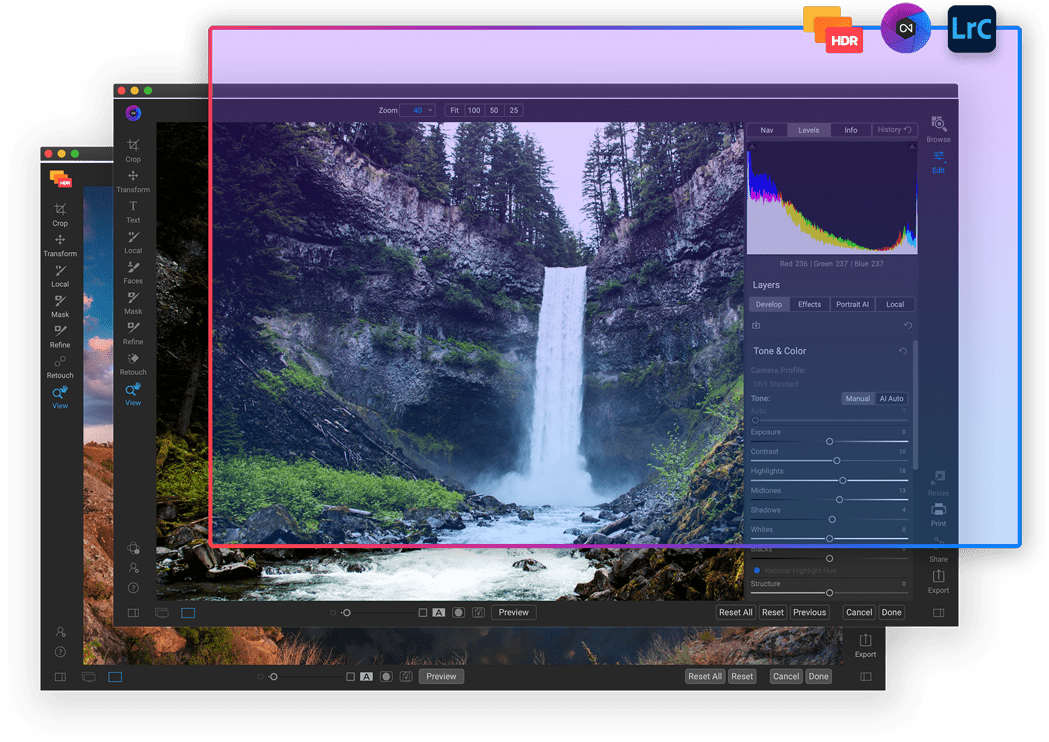Viewport: 1049px width, 742px height.
Task: Open the Local tab in Layers
Action: pos(895,304)
